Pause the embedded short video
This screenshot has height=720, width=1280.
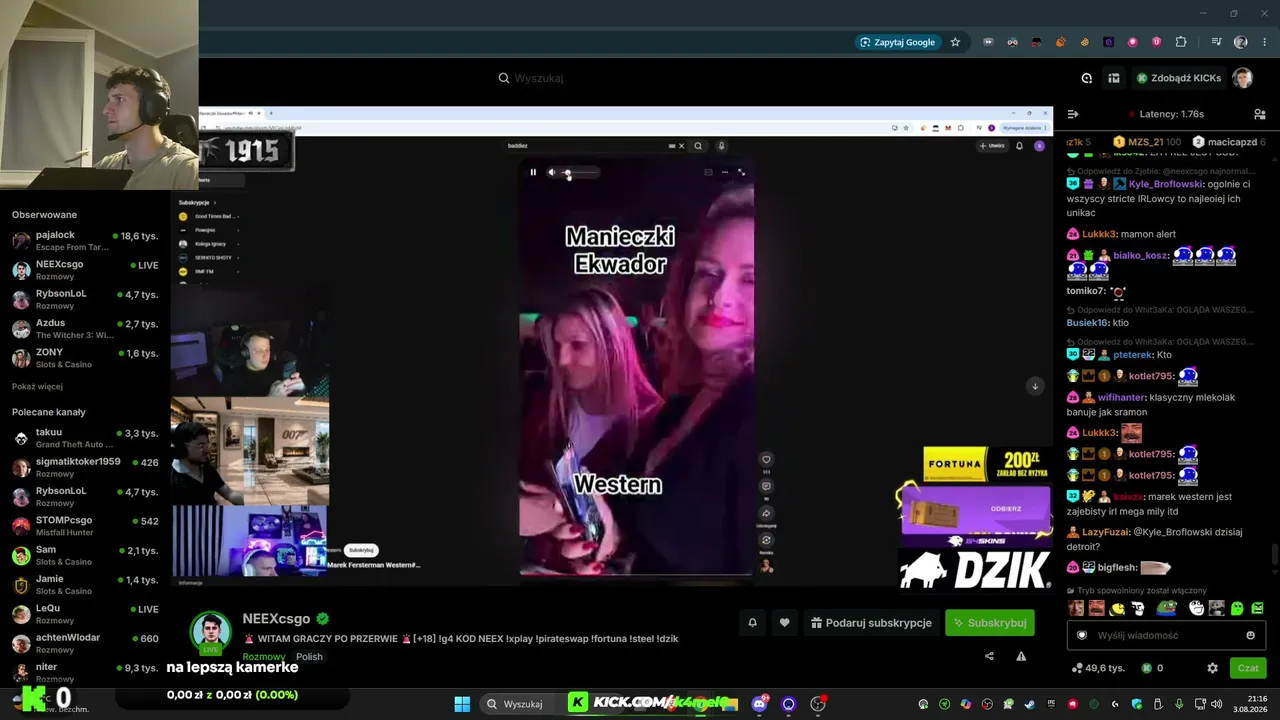coord(533,172)
